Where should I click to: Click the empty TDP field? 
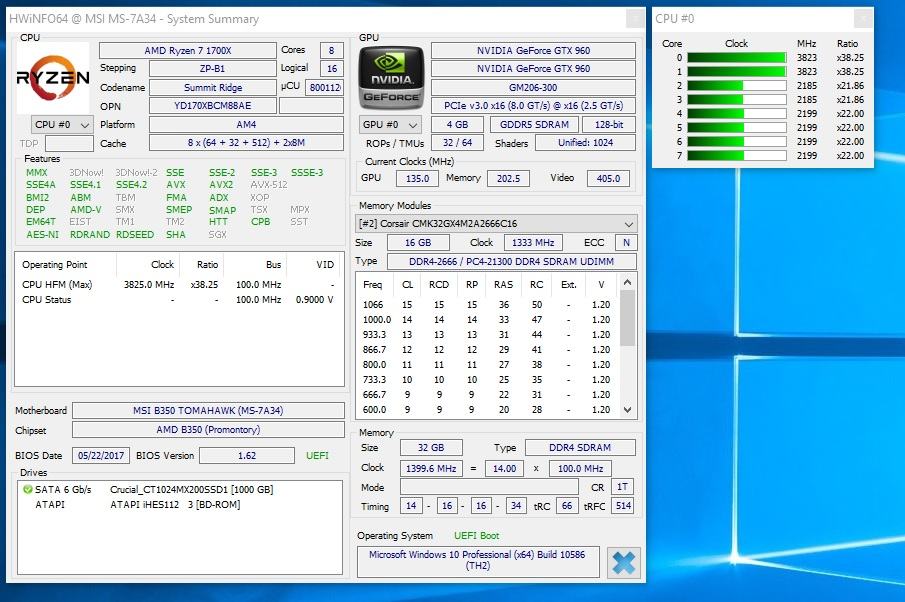click(69, 143)
